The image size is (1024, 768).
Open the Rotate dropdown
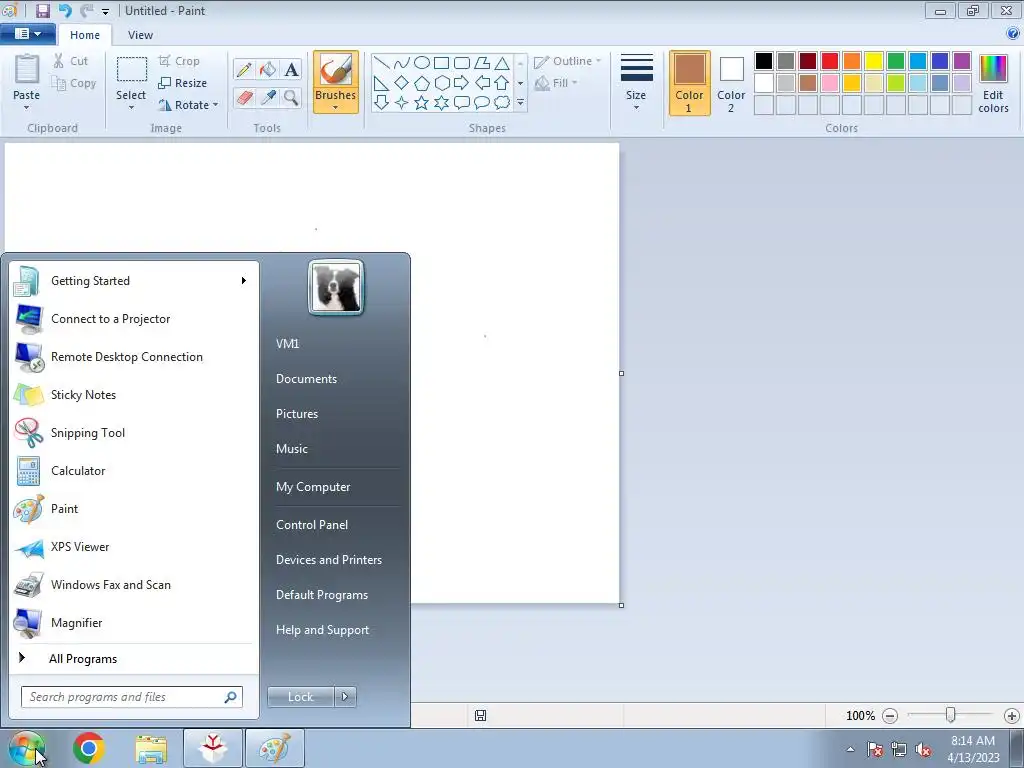pyautogui.click(x=188, y=105)
